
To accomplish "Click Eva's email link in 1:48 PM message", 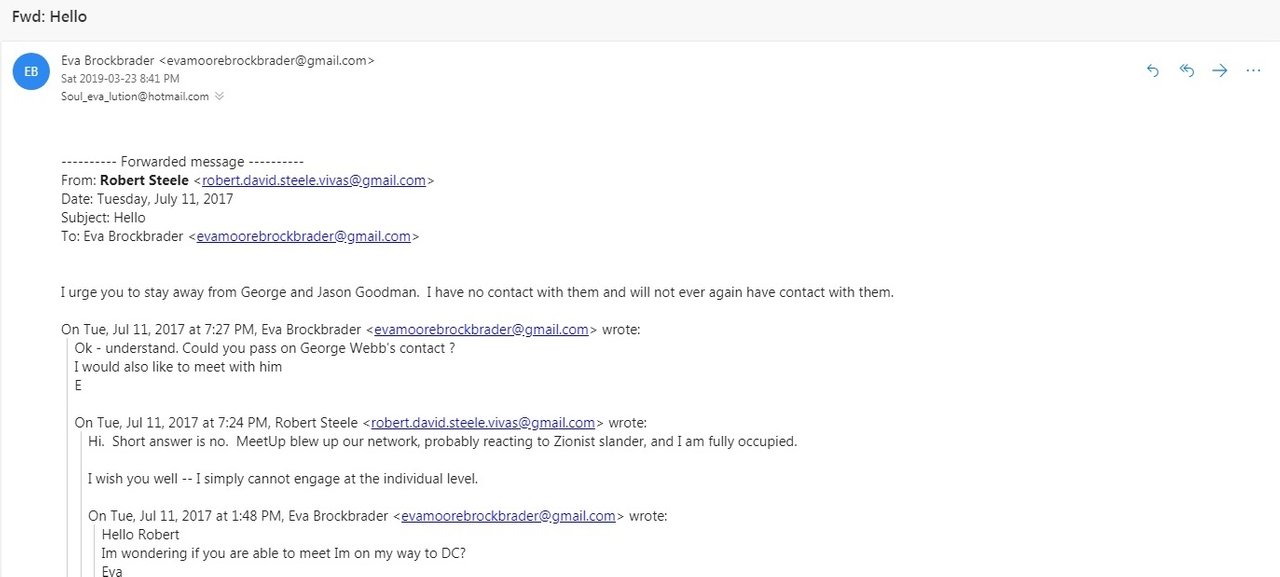I will (x=508, y=517).
